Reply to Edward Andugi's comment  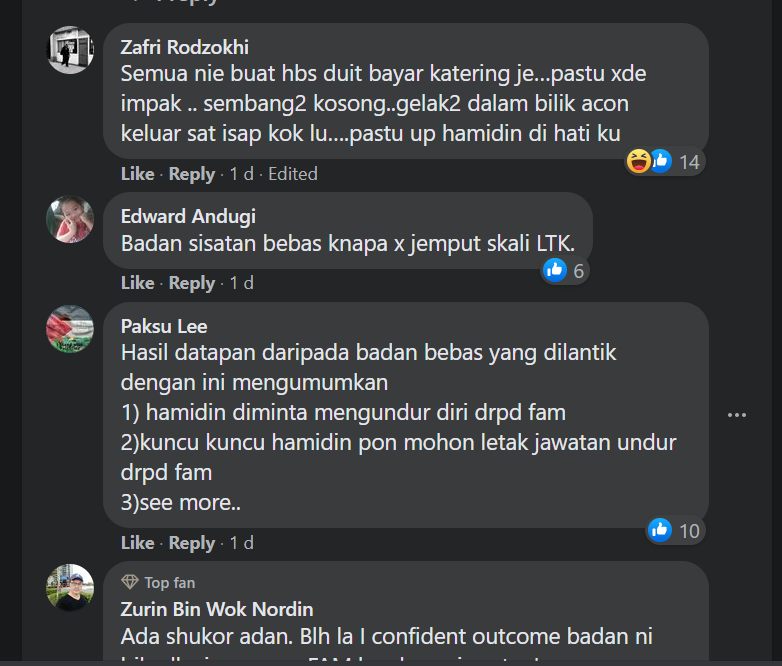(x=192, y=283)
